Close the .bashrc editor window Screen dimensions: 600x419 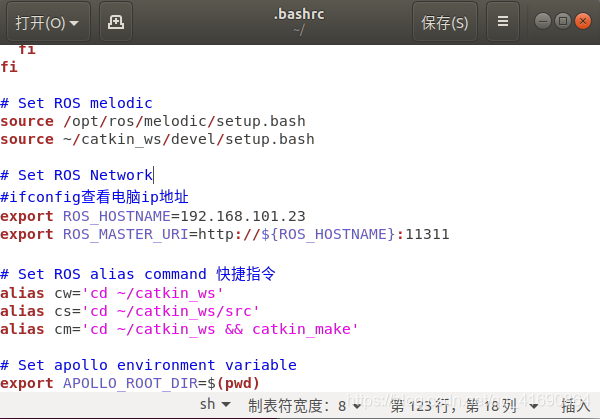[583, 21]
